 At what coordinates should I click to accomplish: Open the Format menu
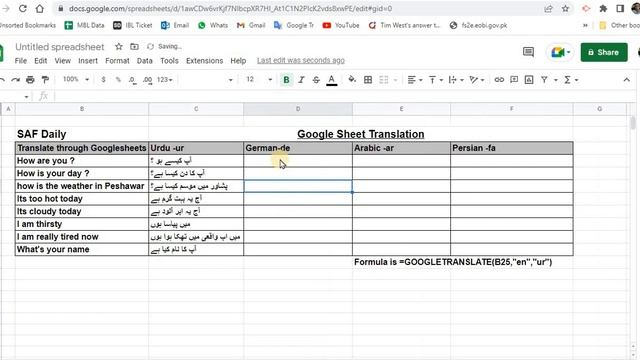point(117,61)
